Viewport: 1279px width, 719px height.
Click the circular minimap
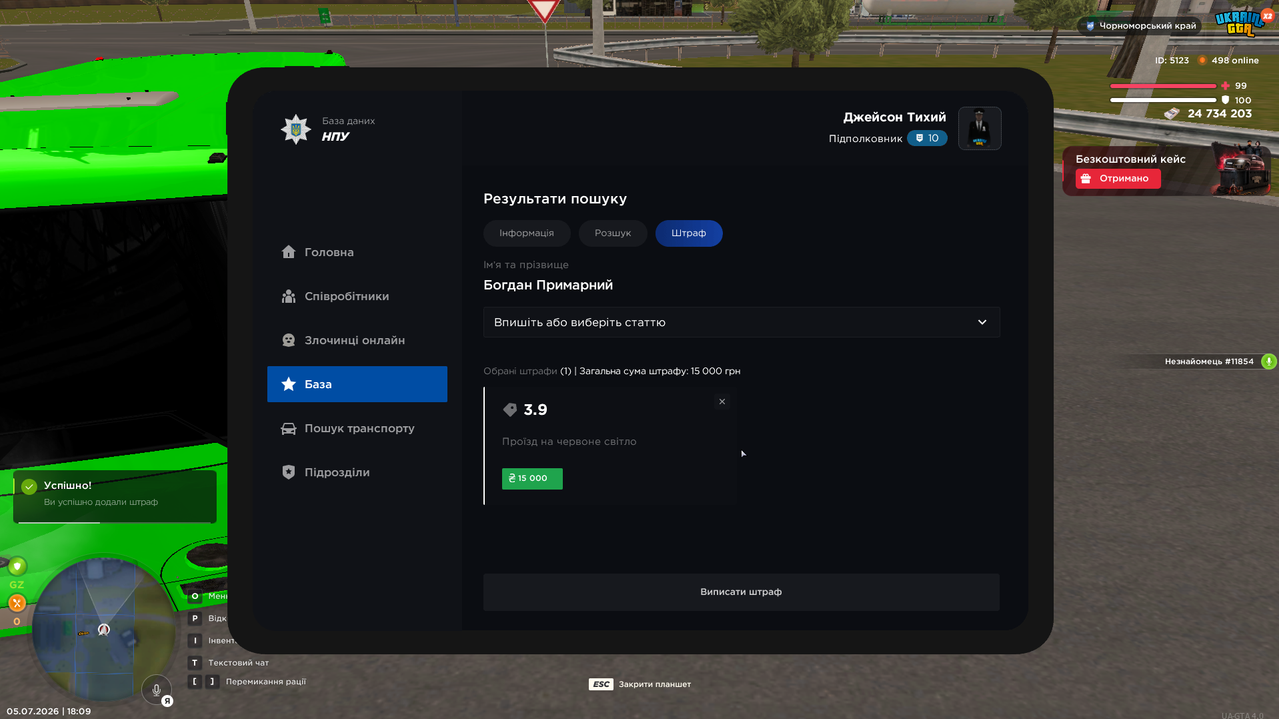point(103,629)
